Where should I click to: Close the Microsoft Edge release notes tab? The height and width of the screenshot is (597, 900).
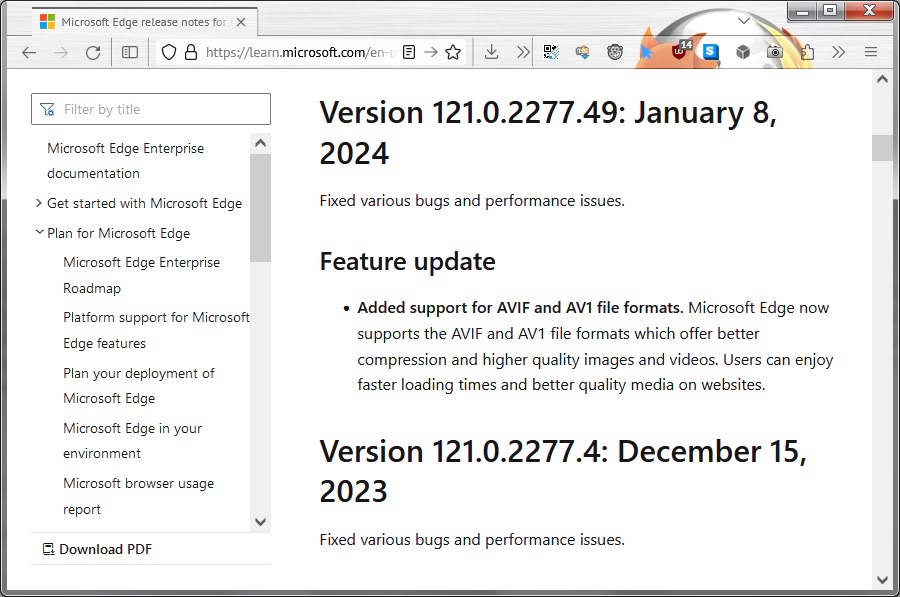pos(241,22)
